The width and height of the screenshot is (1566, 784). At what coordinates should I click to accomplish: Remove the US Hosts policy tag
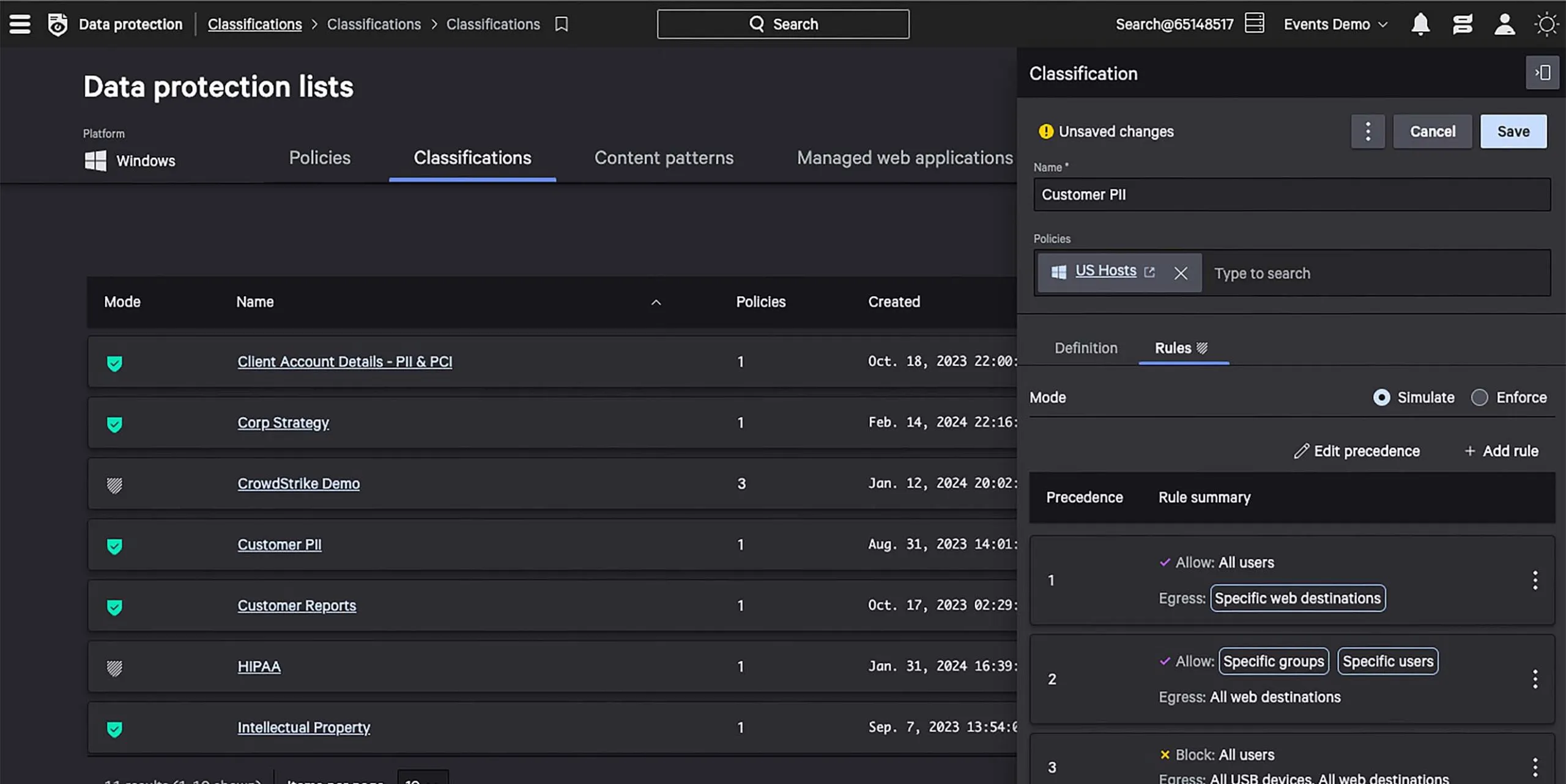[x=1181, y=273]
